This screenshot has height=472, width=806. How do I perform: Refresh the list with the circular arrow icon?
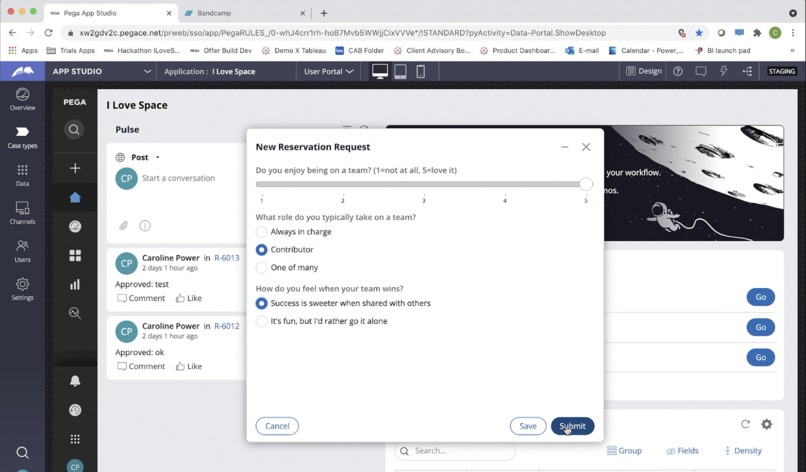[745, 424]
